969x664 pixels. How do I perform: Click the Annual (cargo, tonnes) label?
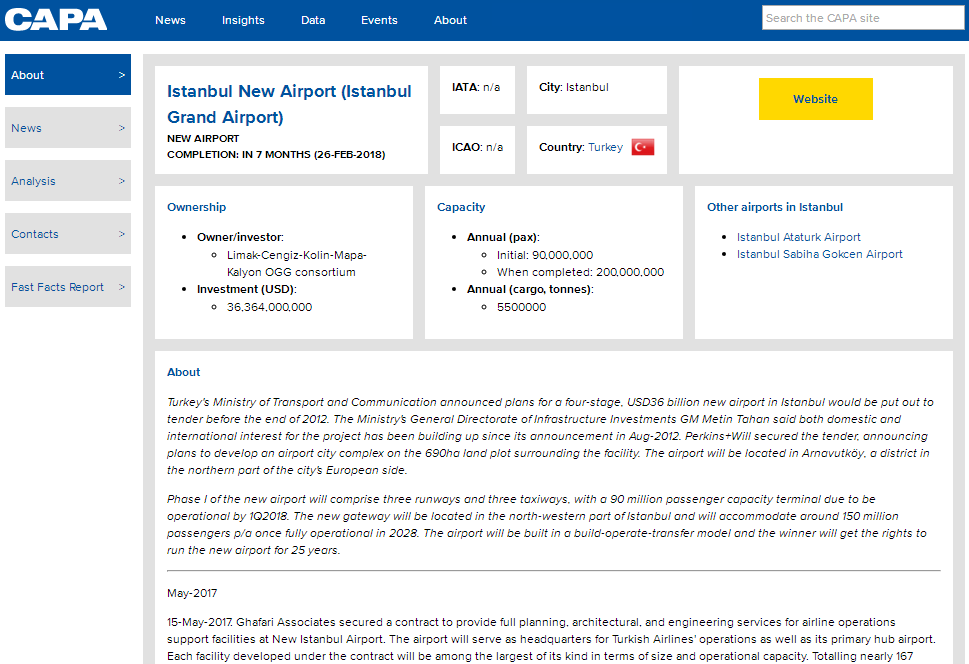click(530, 289)
